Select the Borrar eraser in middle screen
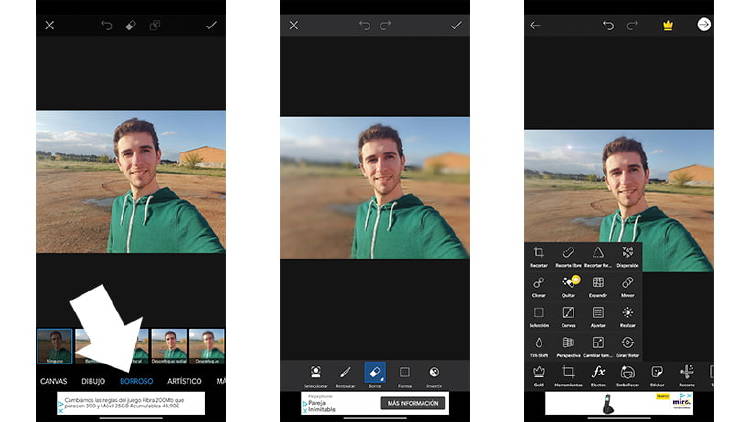750x422 pixels. click(x=375, y=373)
